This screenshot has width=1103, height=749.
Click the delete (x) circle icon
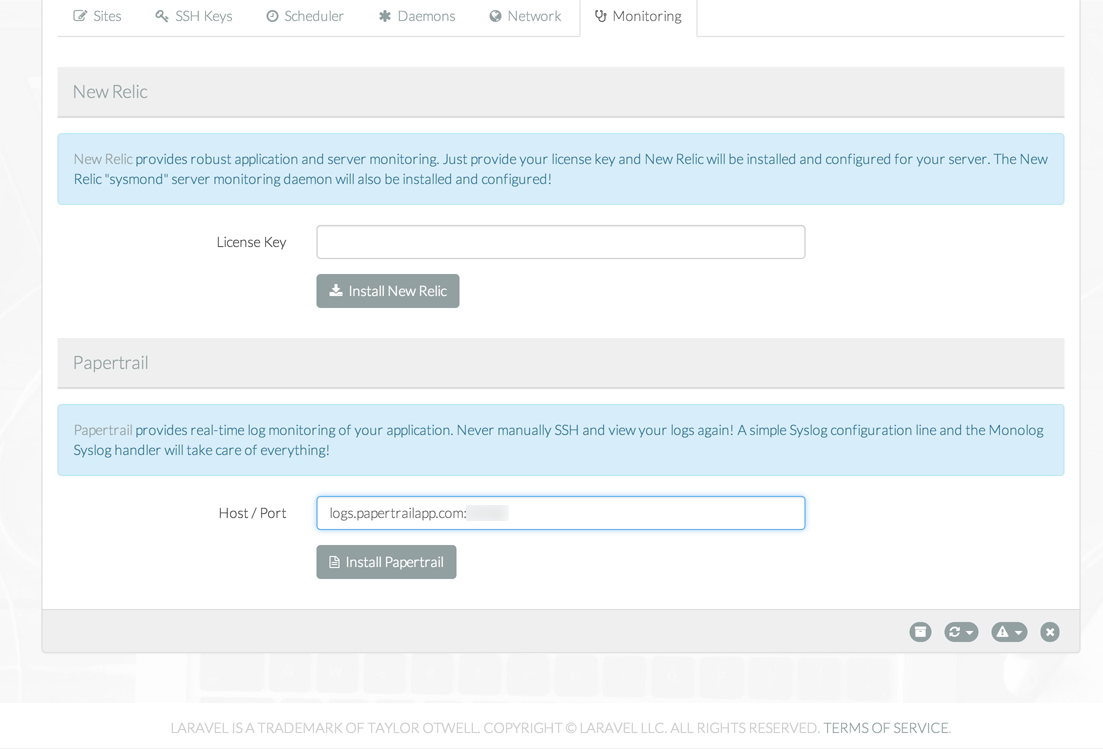click(x=1050, y=632)
